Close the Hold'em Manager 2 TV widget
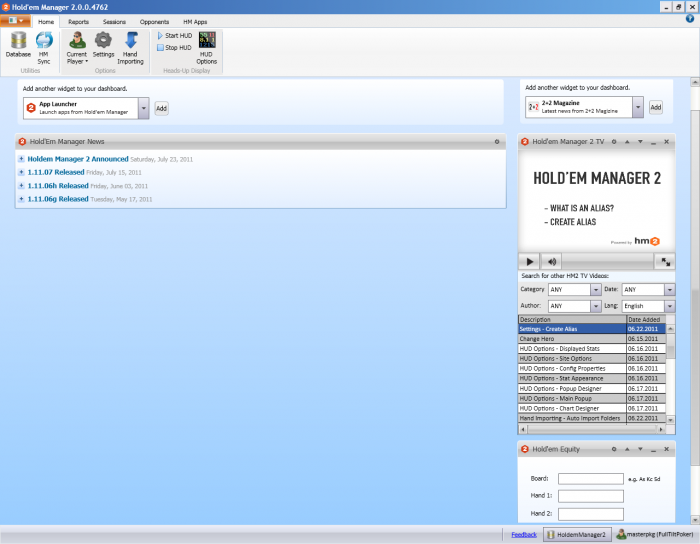700x544 pixels. [667, 141]
